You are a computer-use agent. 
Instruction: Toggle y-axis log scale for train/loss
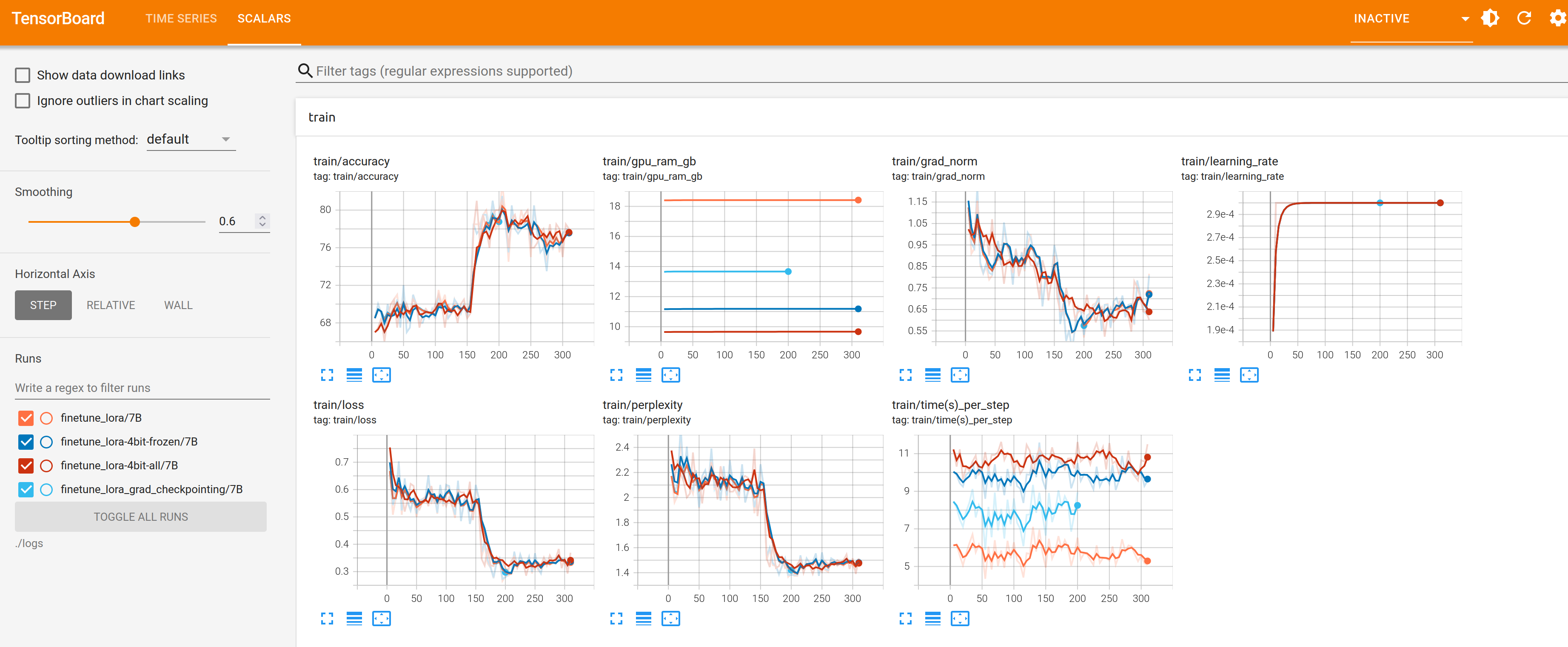[354, 619]
